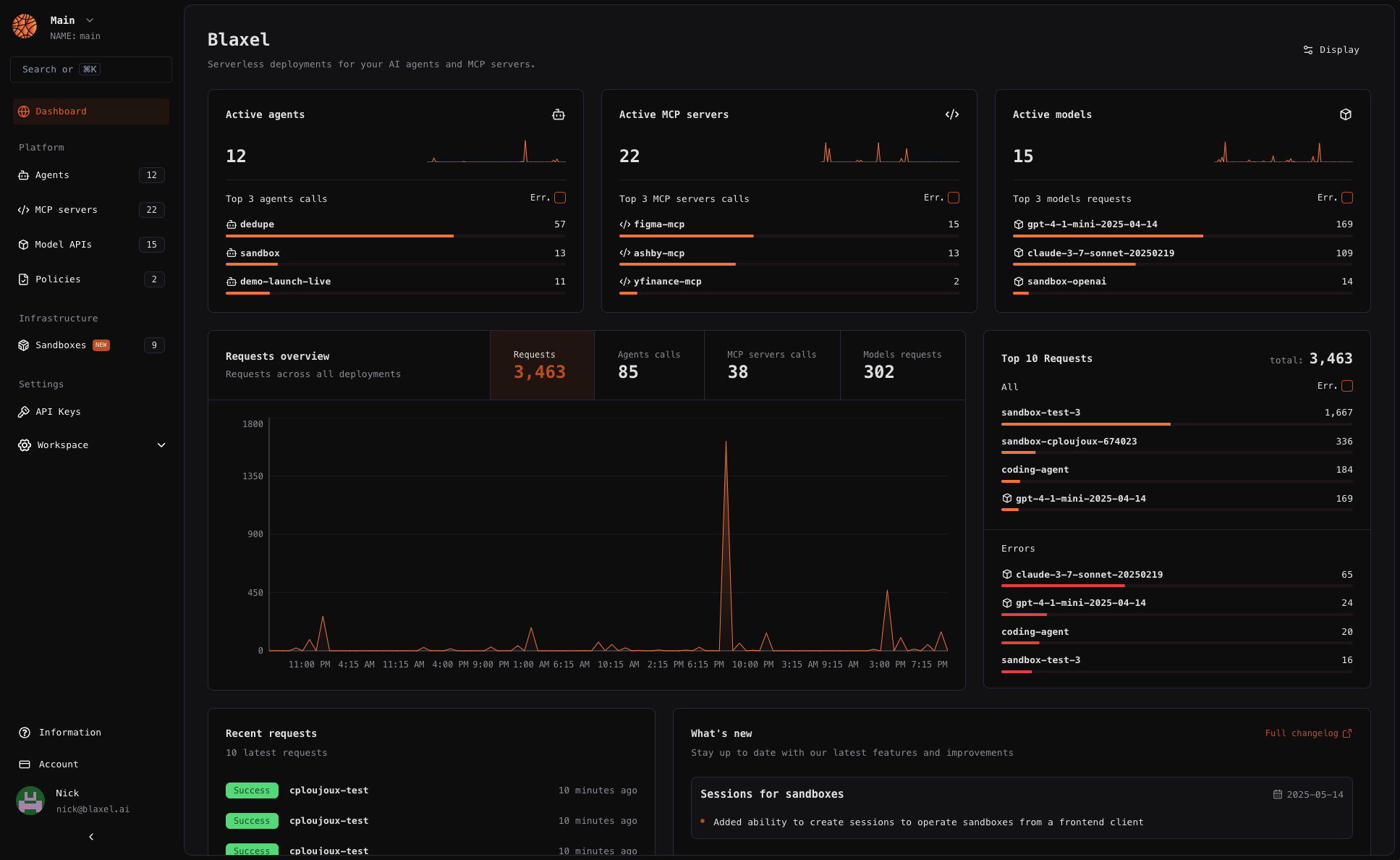1400x860 pixels.
Task: Open Agents in the sidebar
Action: coord(91,175)
